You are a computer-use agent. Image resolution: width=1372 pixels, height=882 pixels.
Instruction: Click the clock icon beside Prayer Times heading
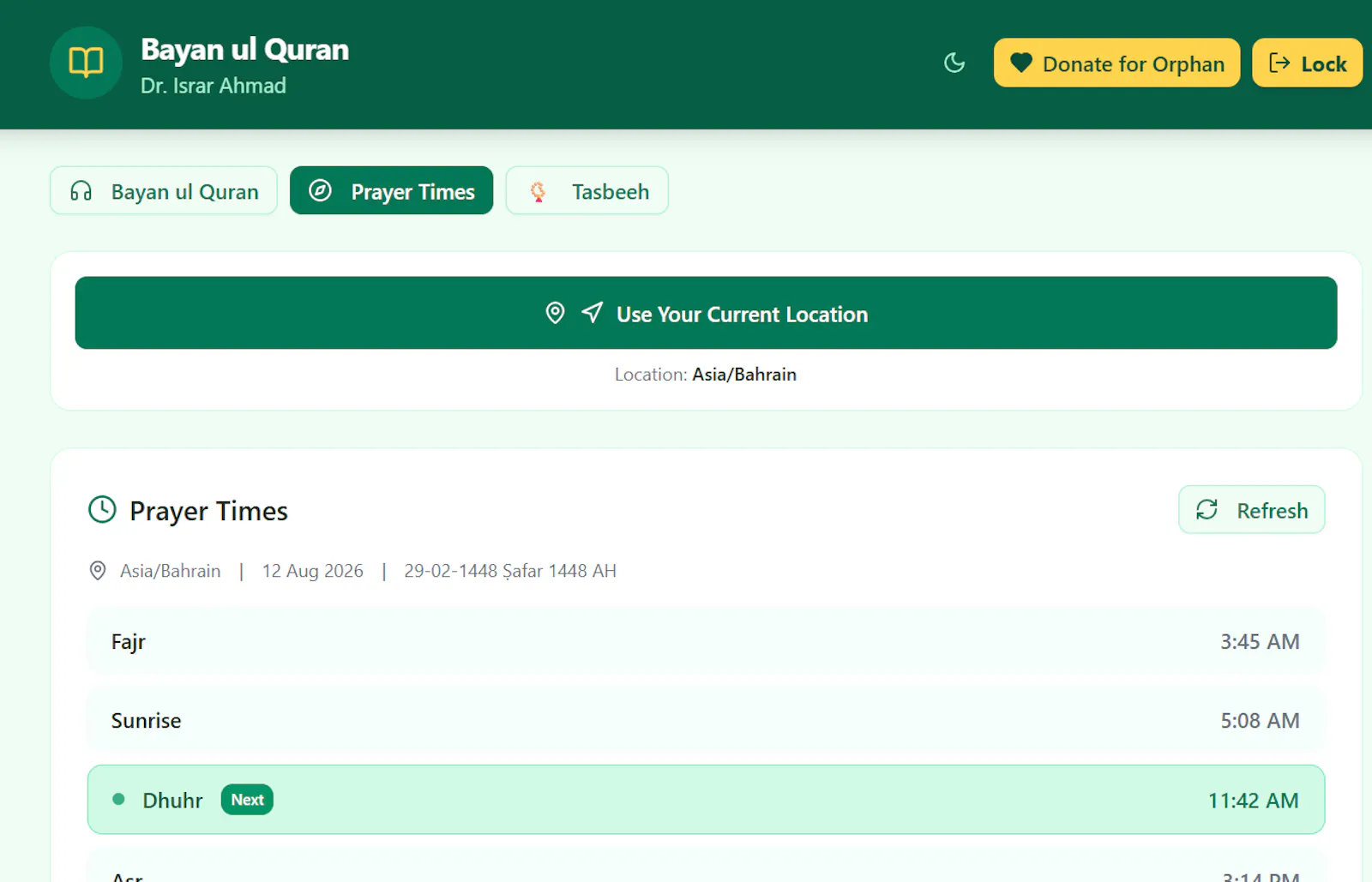(102, 509)
